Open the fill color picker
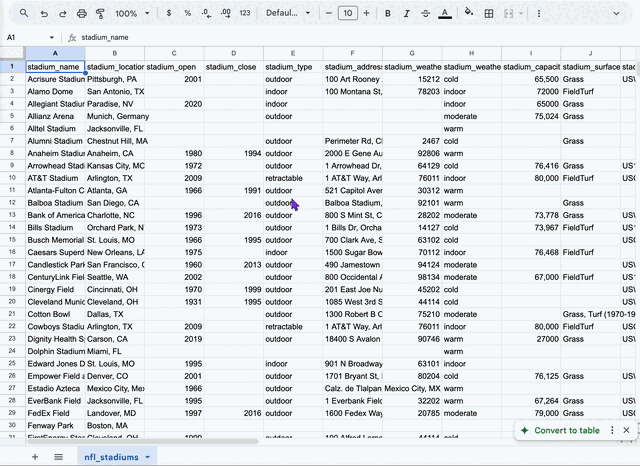Screen dimensions: 640x466 (x=469, y=13)
